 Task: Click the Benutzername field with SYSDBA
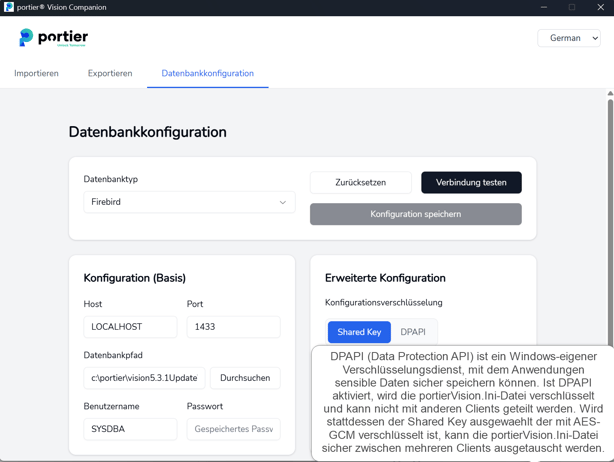click(130, 429)
